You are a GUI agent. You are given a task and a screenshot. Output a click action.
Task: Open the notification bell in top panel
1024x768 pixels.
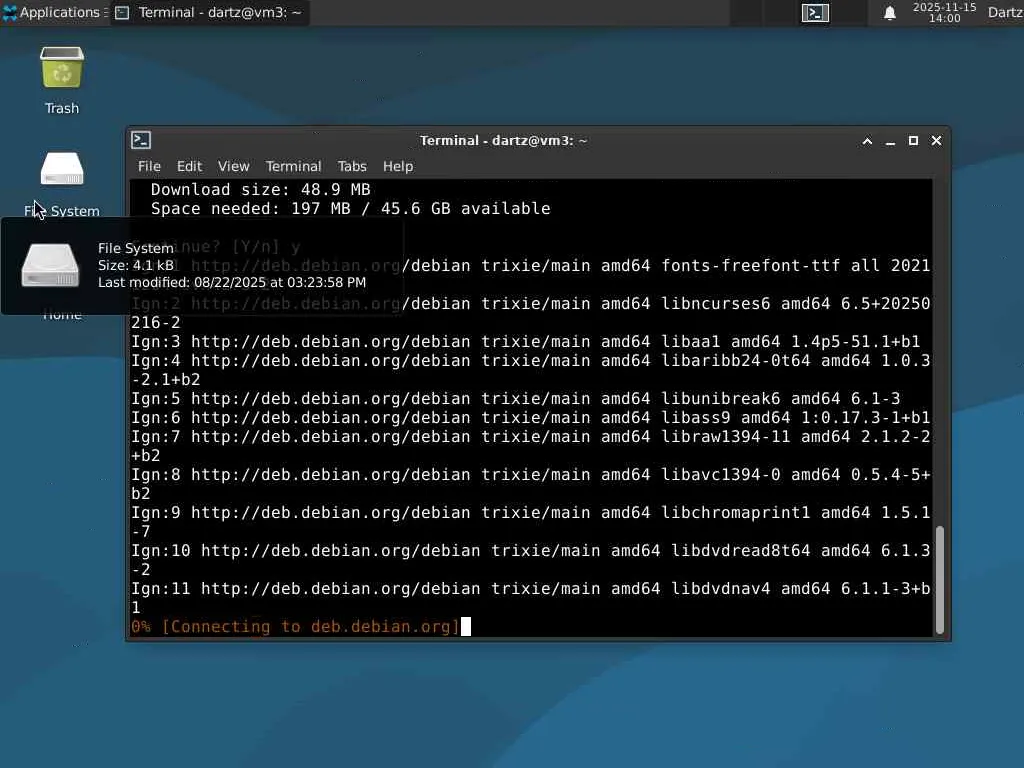pos(889,13)
